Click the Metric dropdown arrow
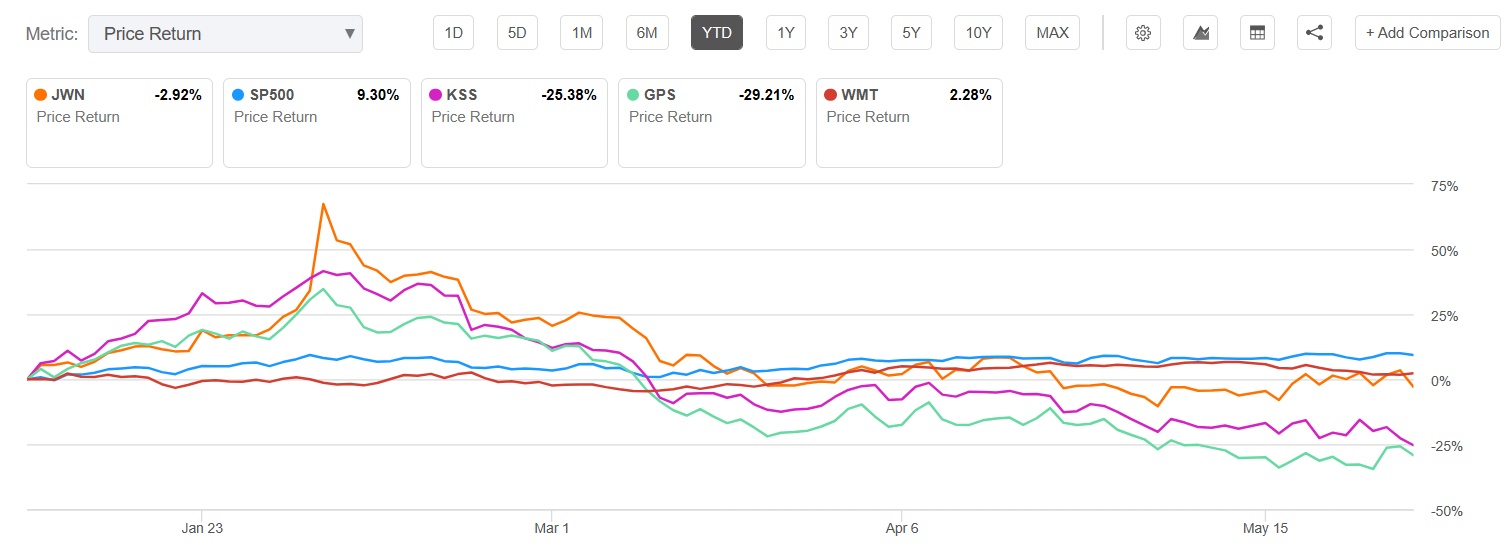1511x555 pixels. 349,33
